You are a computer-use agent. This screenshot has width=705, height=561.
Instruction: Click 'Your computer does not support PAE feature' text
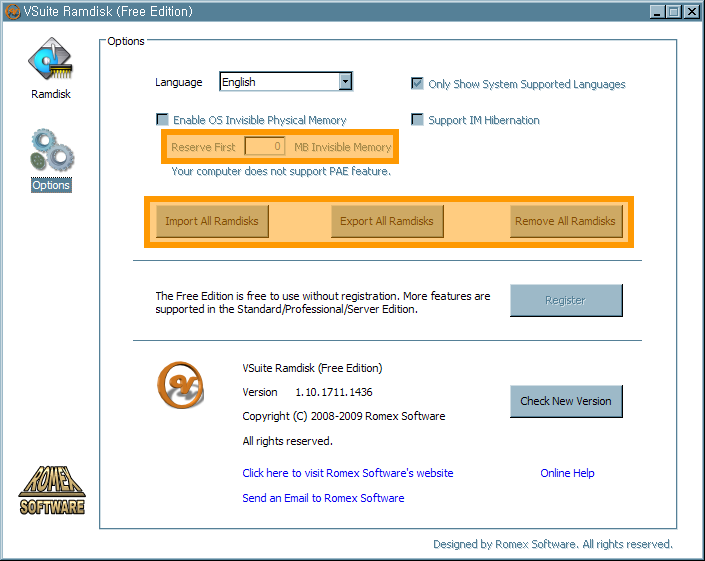tap(281, 171)
